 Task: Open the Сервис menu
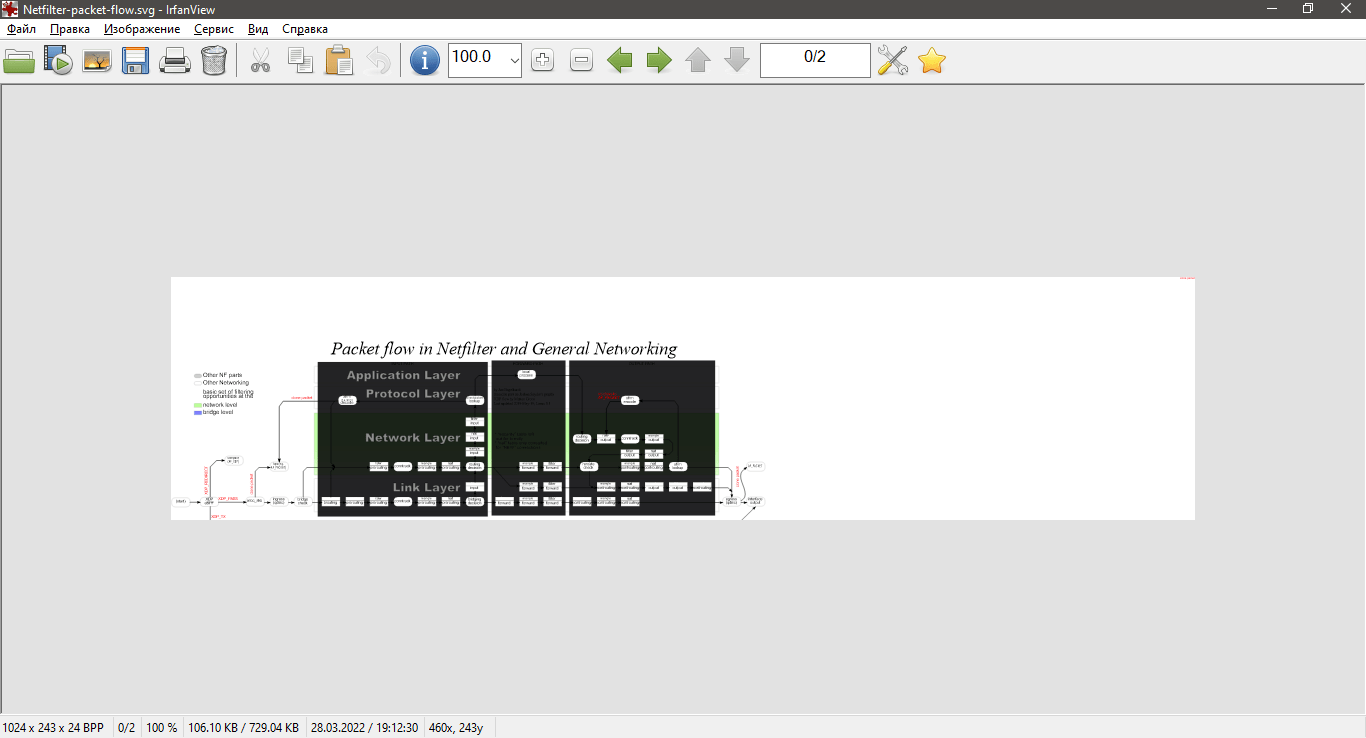214,29
